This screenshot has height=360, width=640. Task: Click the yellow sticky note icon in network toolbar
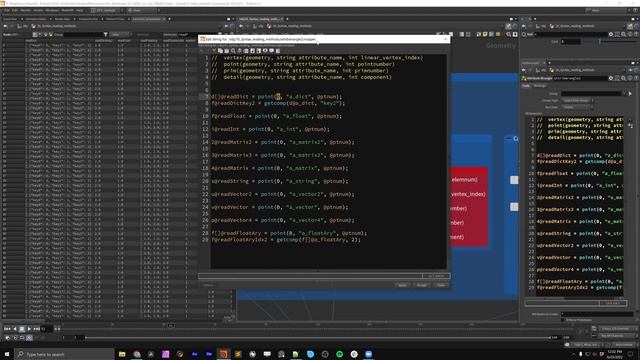pos(484,35)
